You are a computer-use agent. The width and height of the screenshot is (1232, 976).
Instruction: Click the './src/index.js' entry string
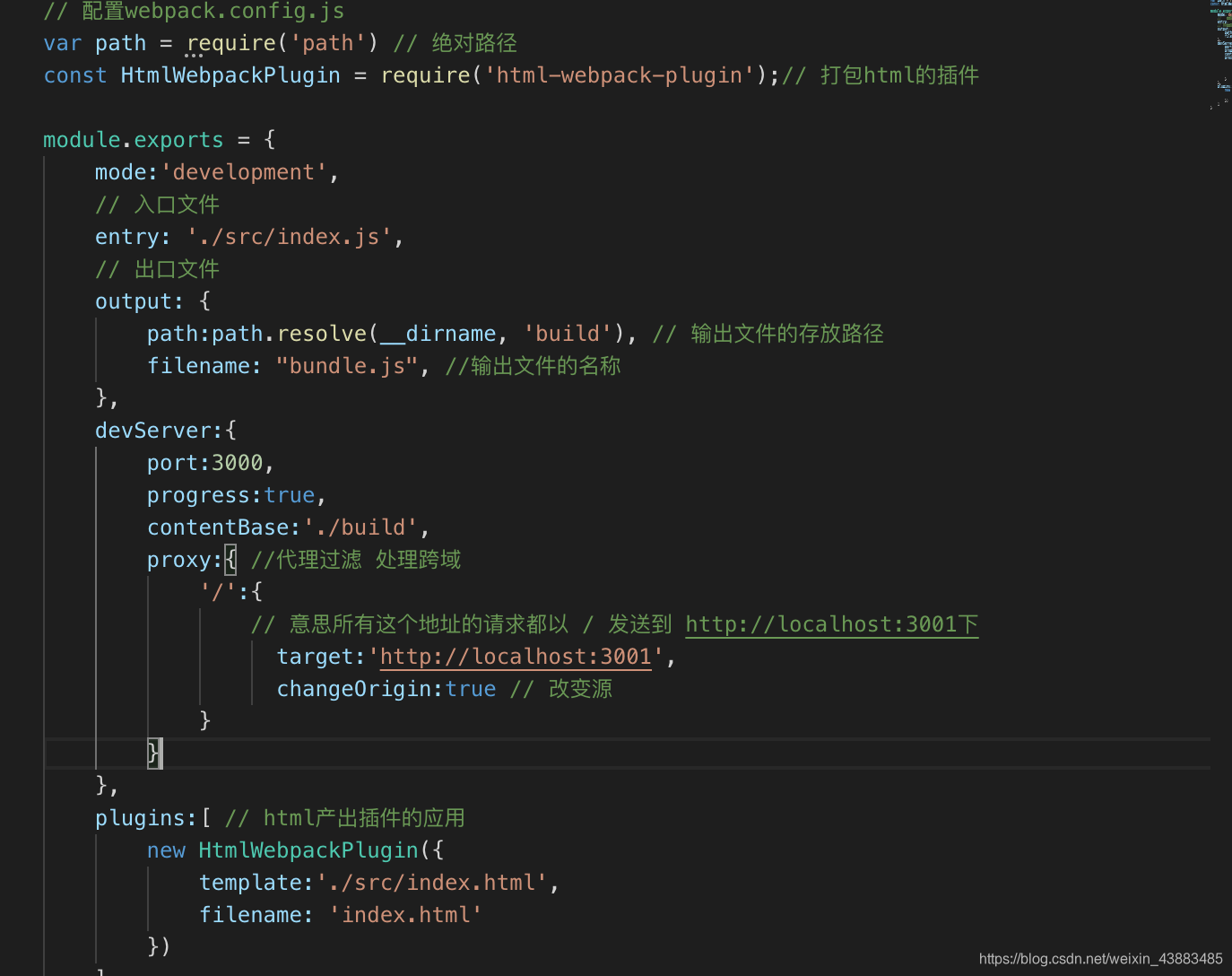click(x=290, y=237)
